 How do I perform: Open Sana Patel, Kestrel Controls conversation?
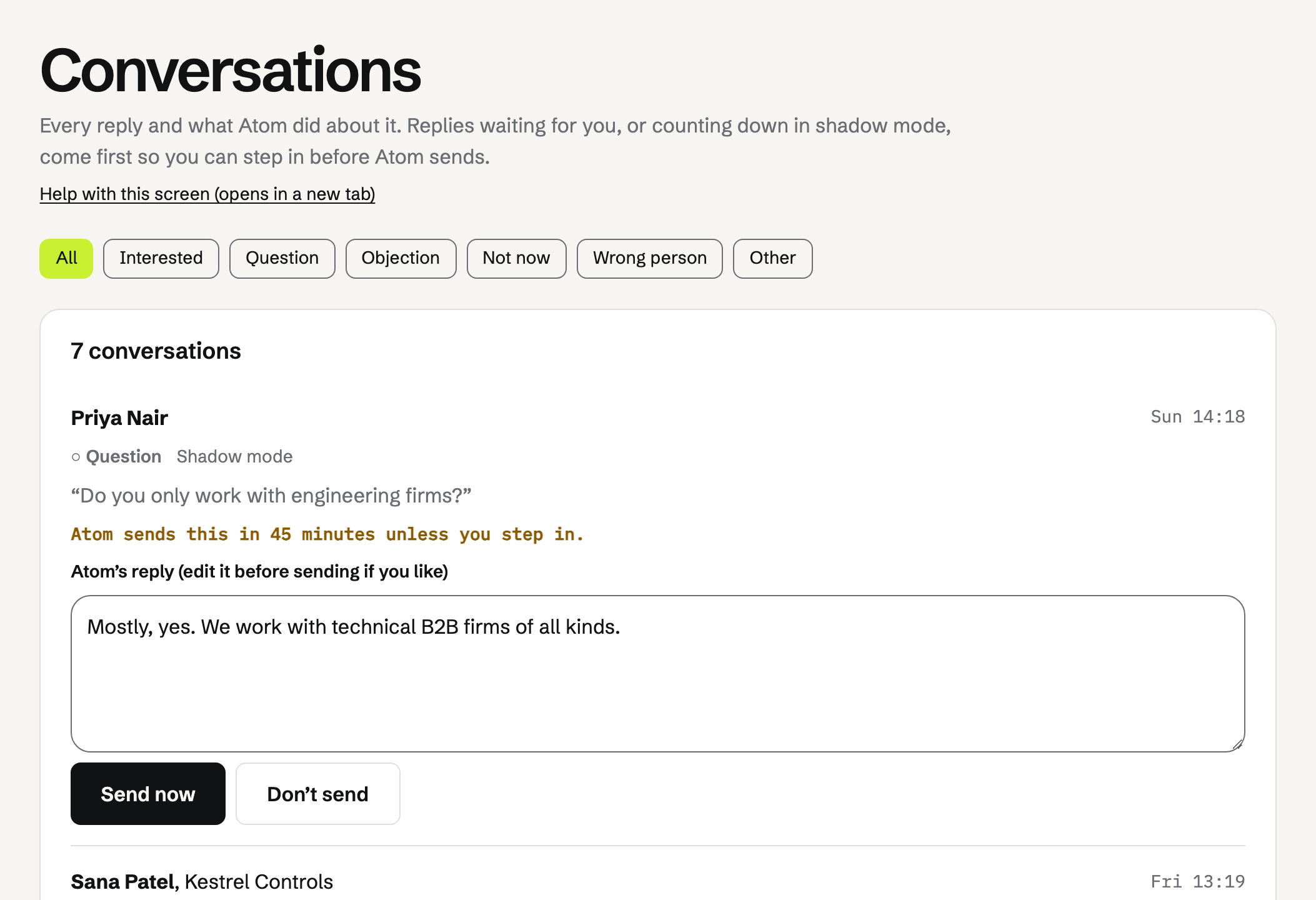[202, 882]
